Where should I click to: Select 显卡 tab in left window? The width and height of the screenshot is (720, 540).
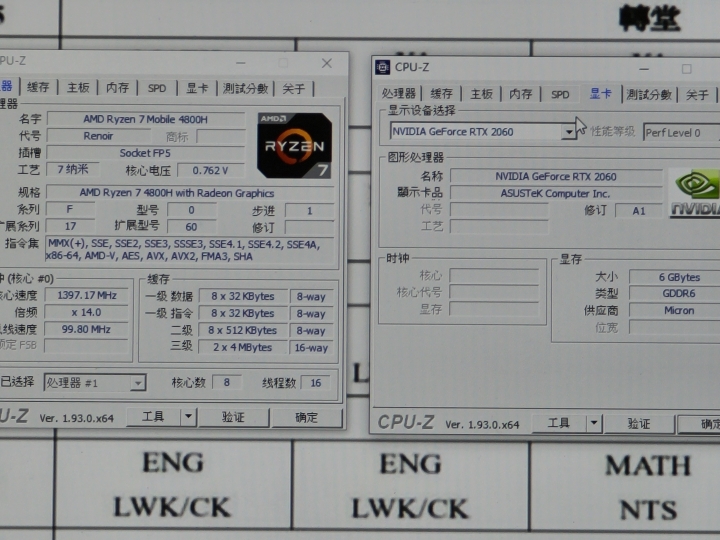197,88
